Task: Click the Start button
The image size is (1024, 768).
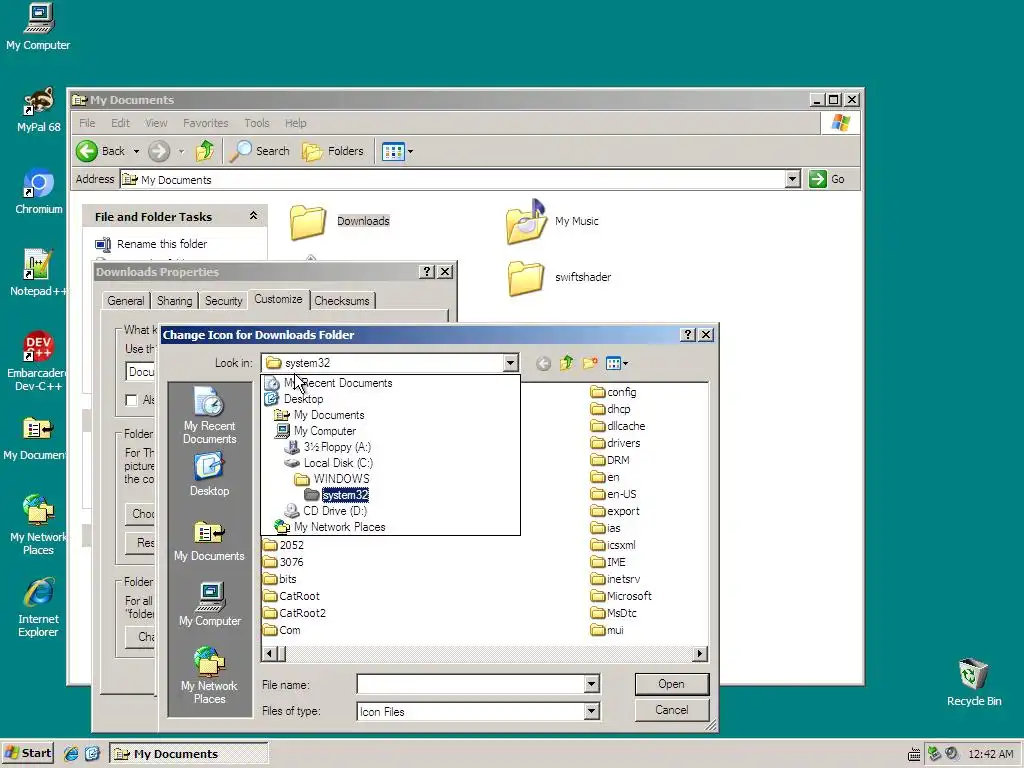Action: pyautogui.click(x=27, y=753)
